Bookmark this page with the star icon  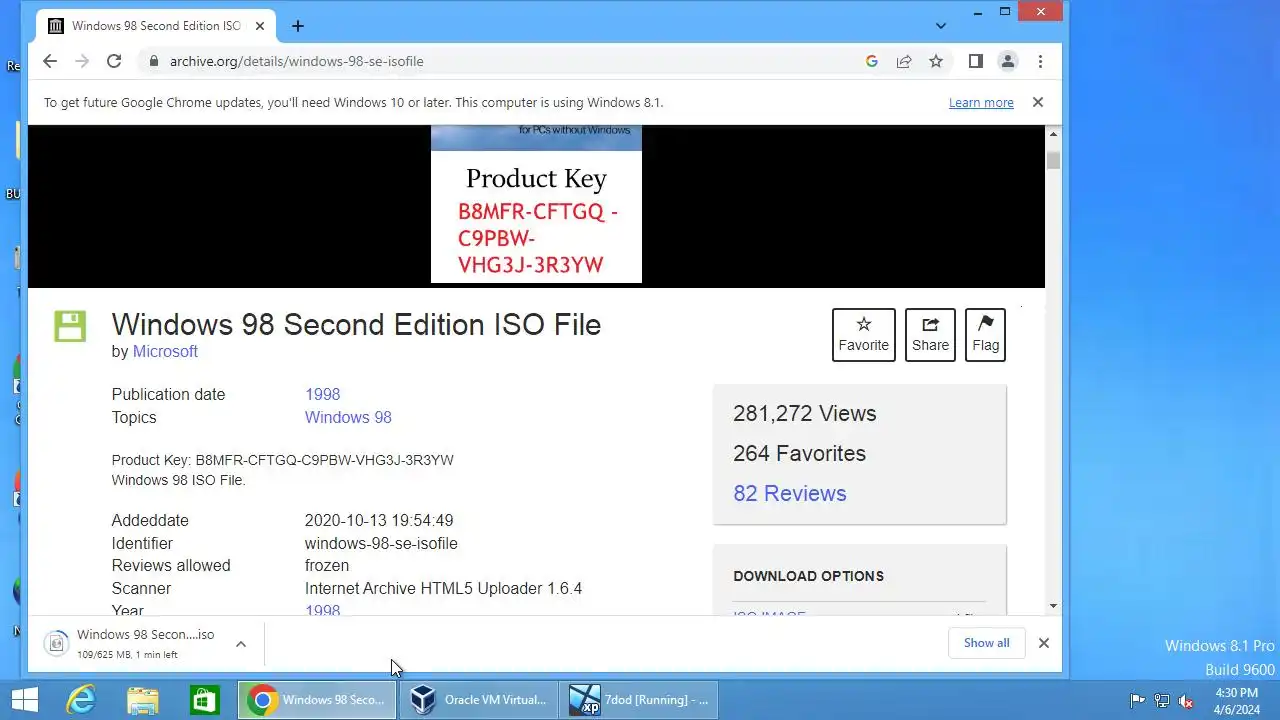coord(936,61)
